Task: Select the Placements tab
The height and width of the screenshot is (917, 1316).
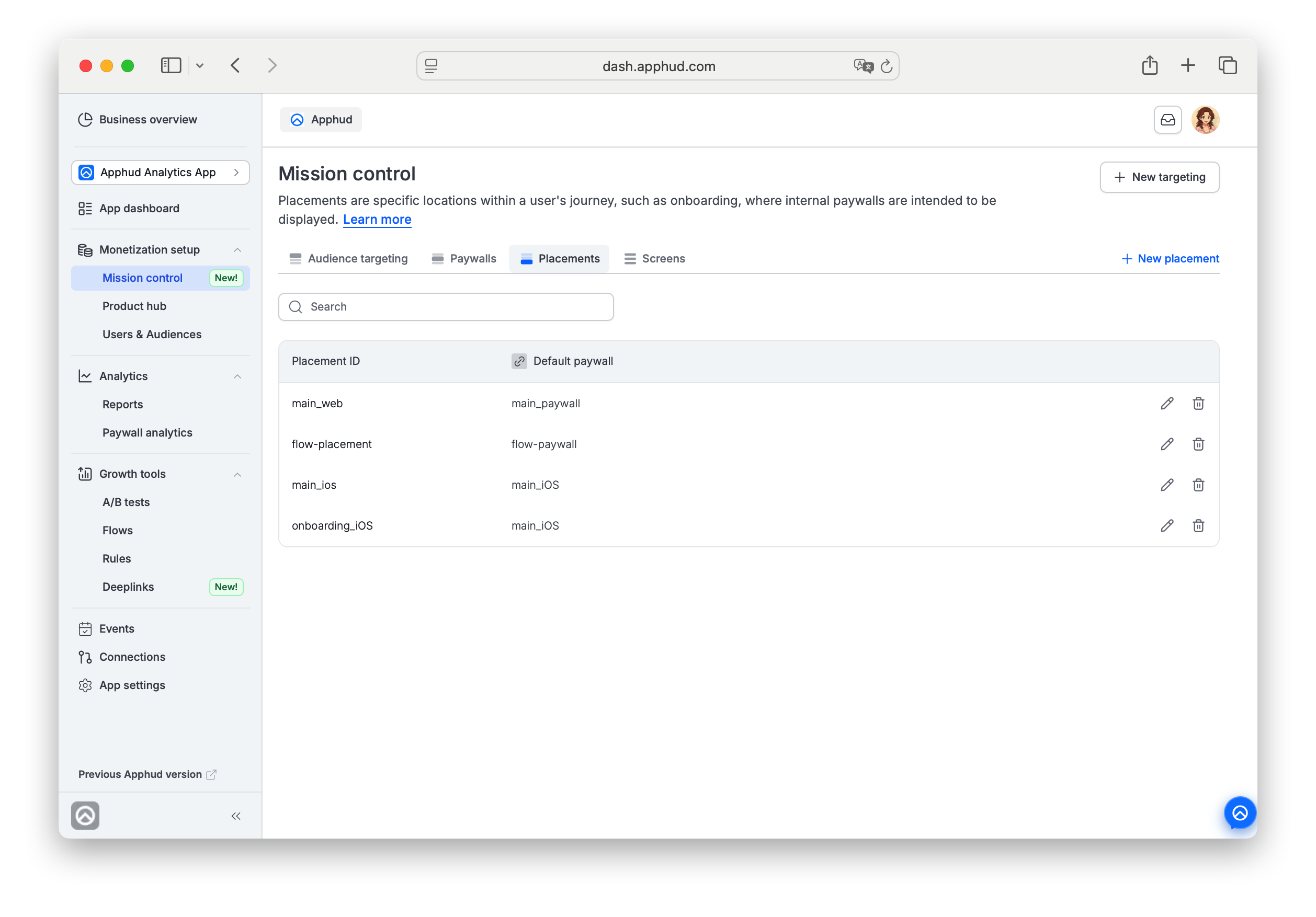Action: (560, 258)
